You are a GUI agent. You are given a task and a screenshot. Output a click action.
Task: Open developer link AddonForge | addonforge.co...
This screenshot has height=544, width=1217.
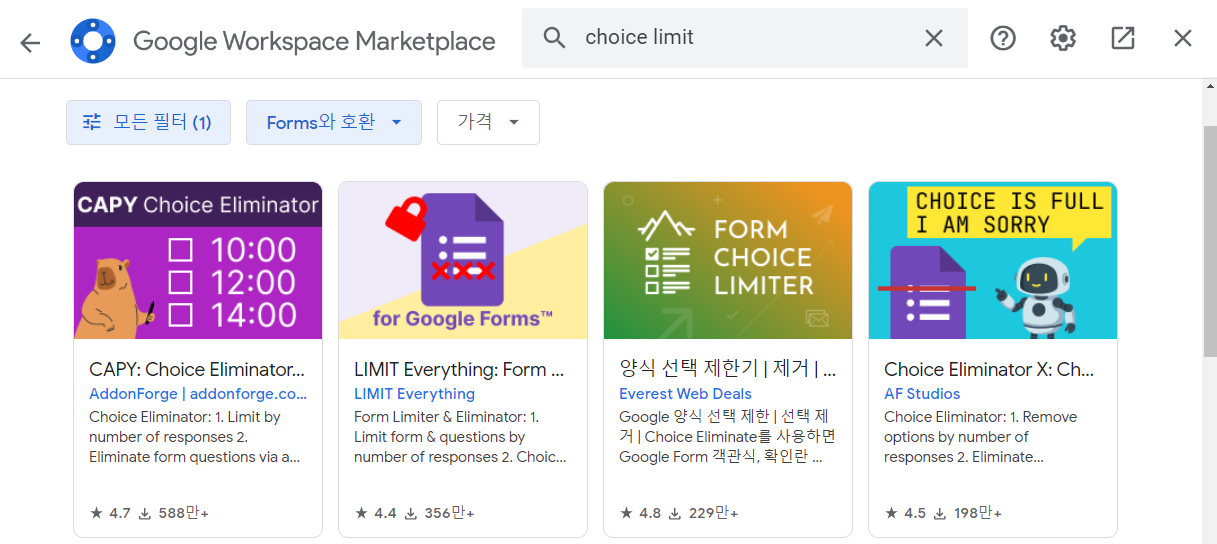point(198,394)
